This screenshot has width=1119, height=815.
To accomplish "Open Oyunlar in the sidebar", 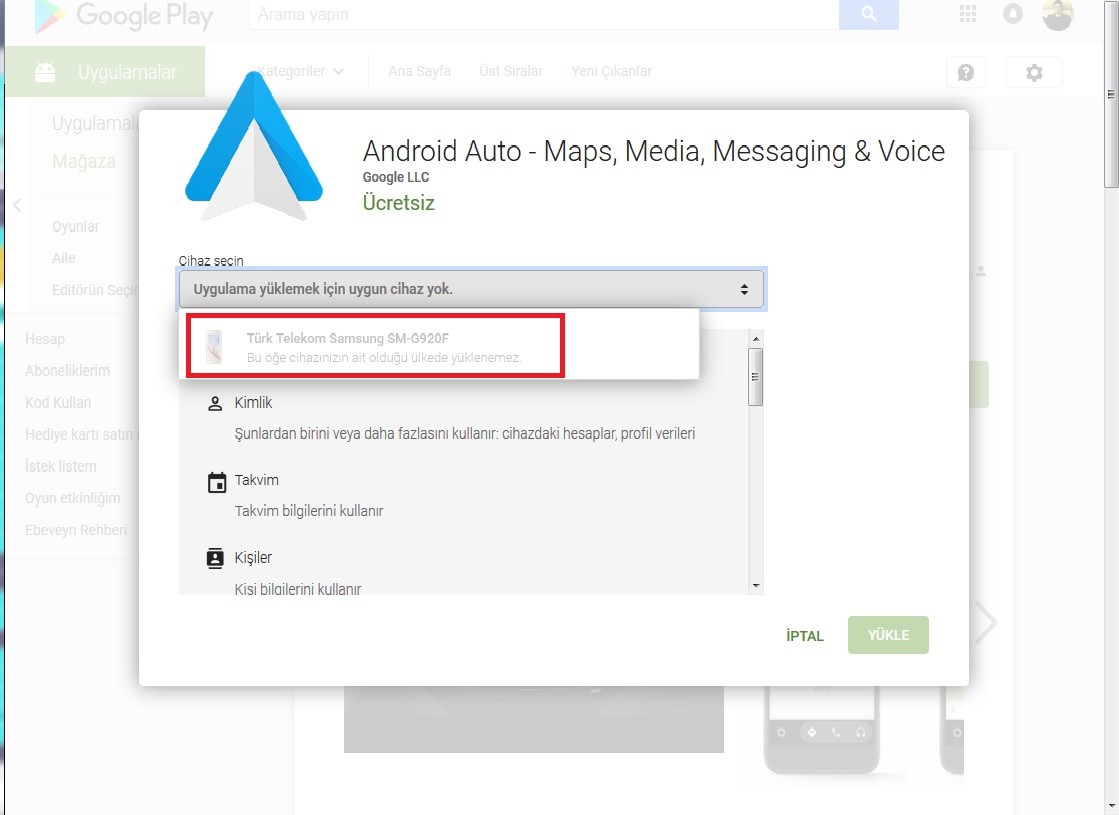I will [x=75, y=227].
